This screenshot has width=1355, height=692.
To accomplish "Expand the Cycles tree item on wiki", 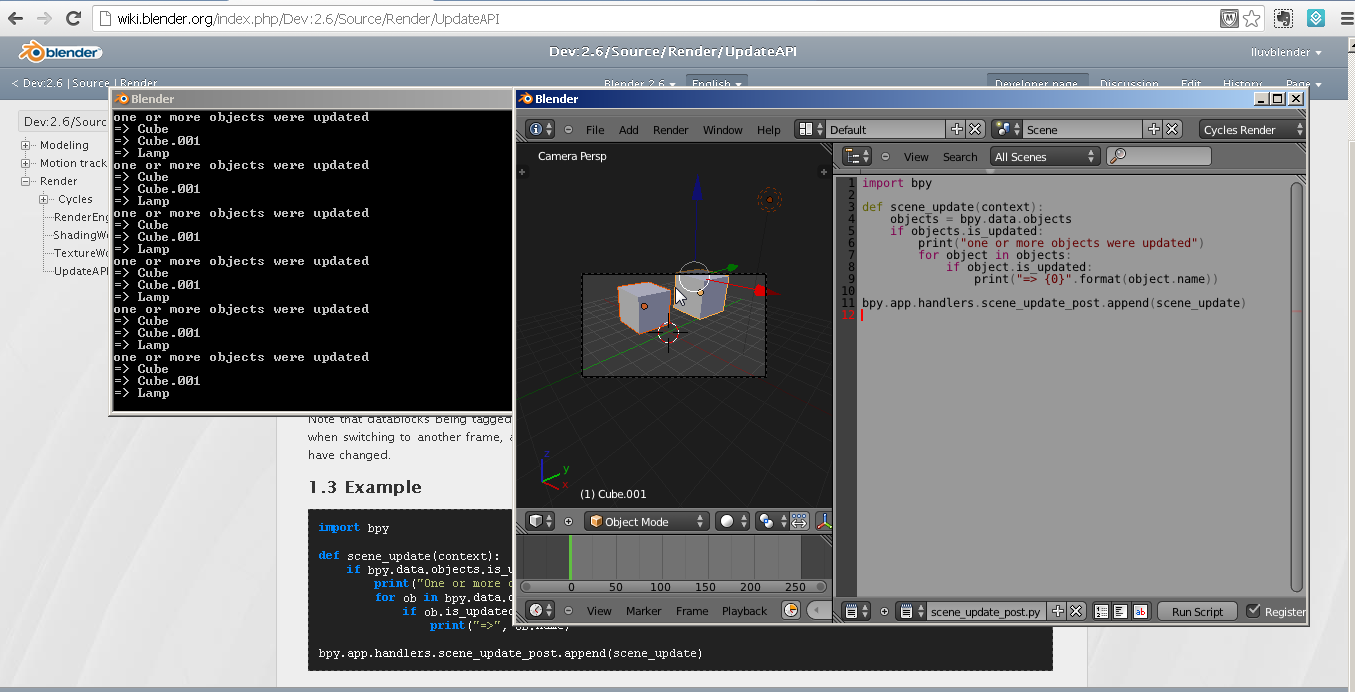I will pos(44,199).
